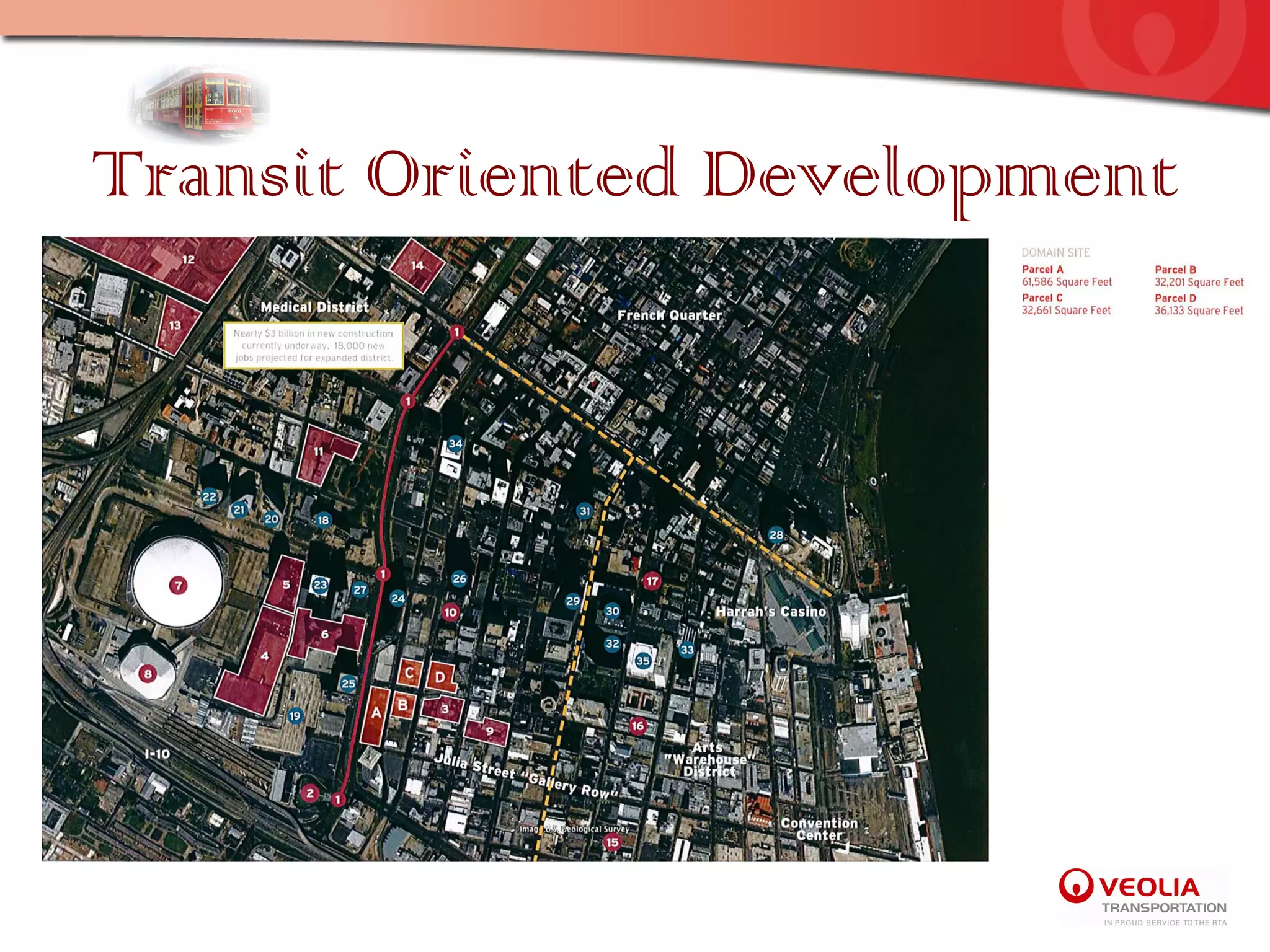Click blue marker 23
Viewport: 1270px width, 952px height.
pos(320,584)
